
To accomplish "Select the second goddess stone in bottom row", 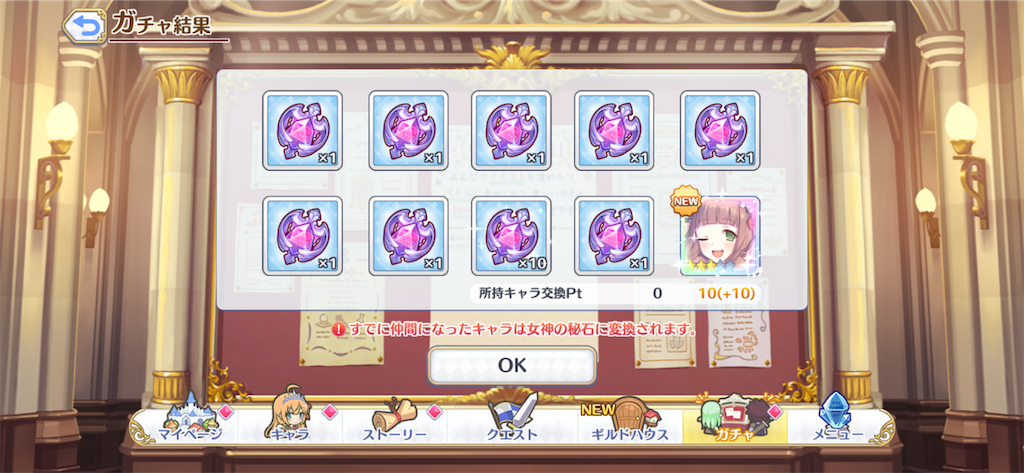I will click(x=408, y=236).
